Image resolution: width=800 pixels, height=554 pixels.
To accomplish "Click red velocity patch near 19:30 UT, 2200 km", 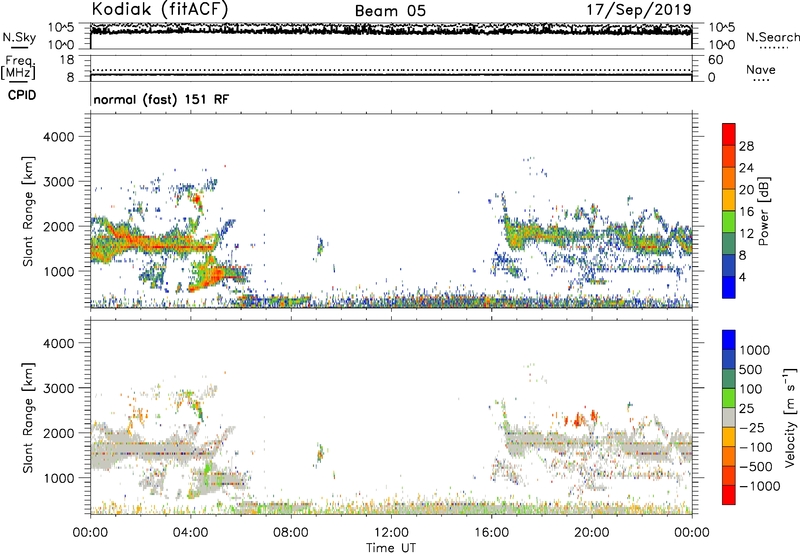I will pyautogui.click(x=579, y=420).
